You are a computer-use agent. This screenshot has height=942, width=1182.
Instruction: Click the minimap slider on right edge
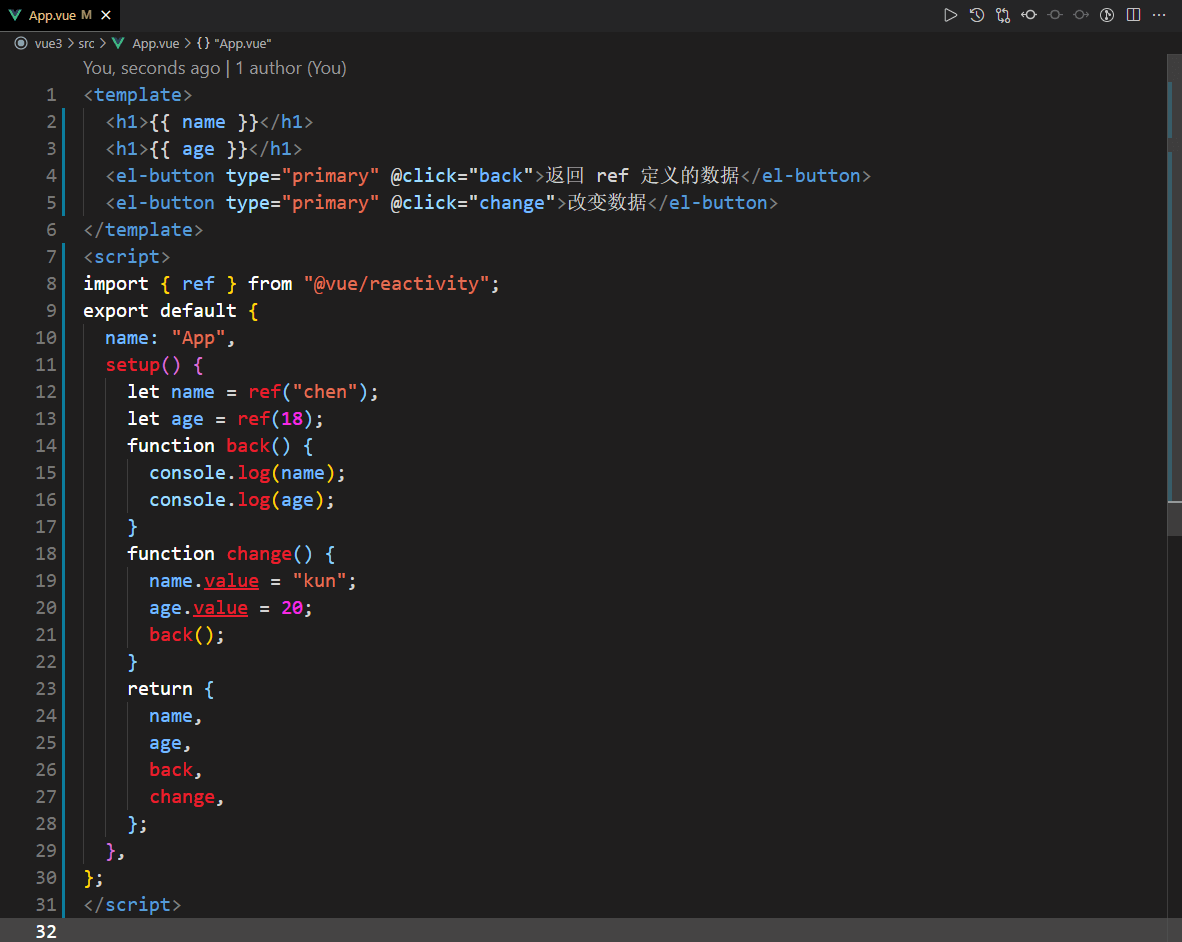pyautogui.click(x=1174, y=279)
